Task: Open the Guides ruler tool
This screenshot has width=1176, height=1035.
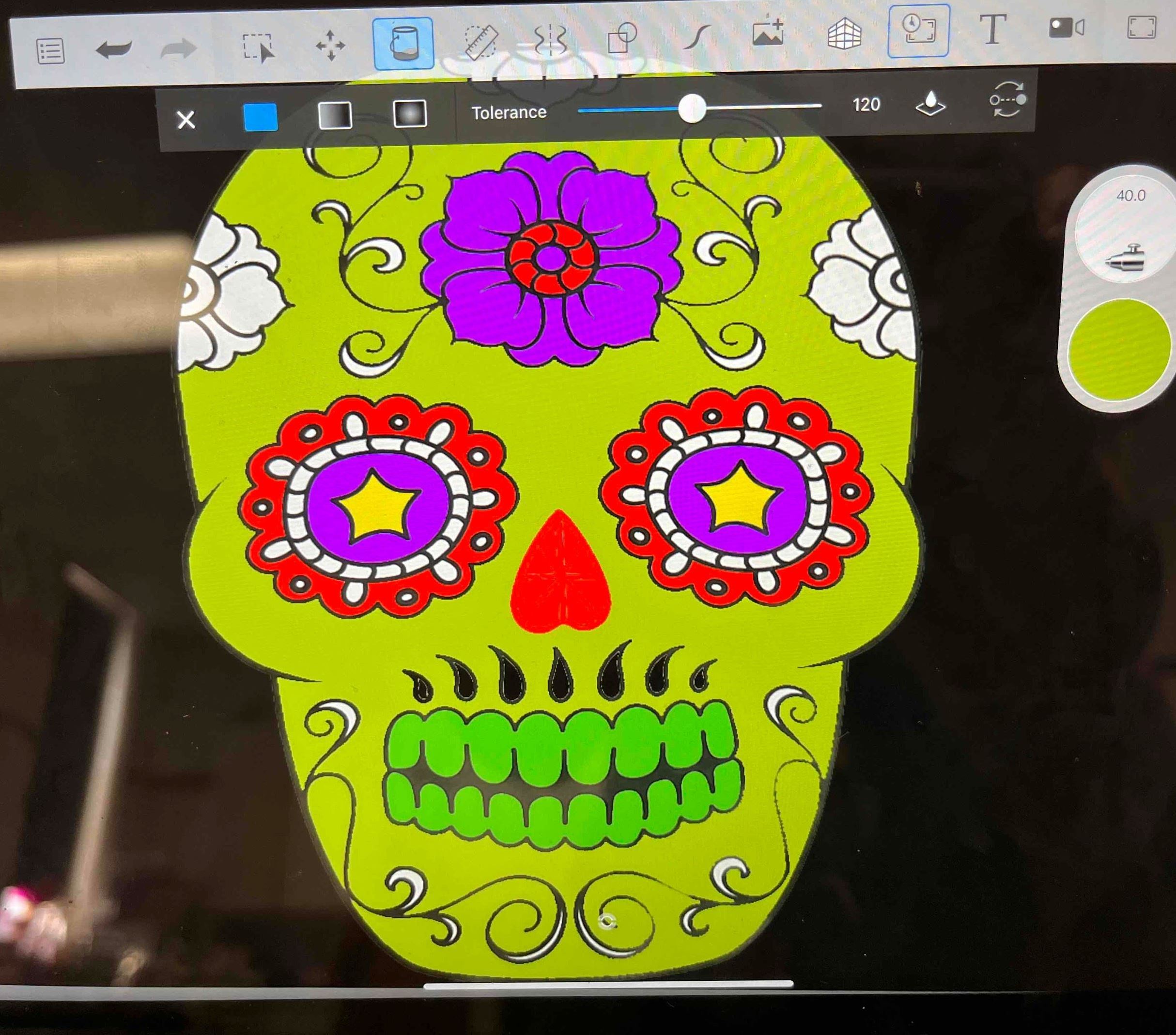Action: point(481,42)
